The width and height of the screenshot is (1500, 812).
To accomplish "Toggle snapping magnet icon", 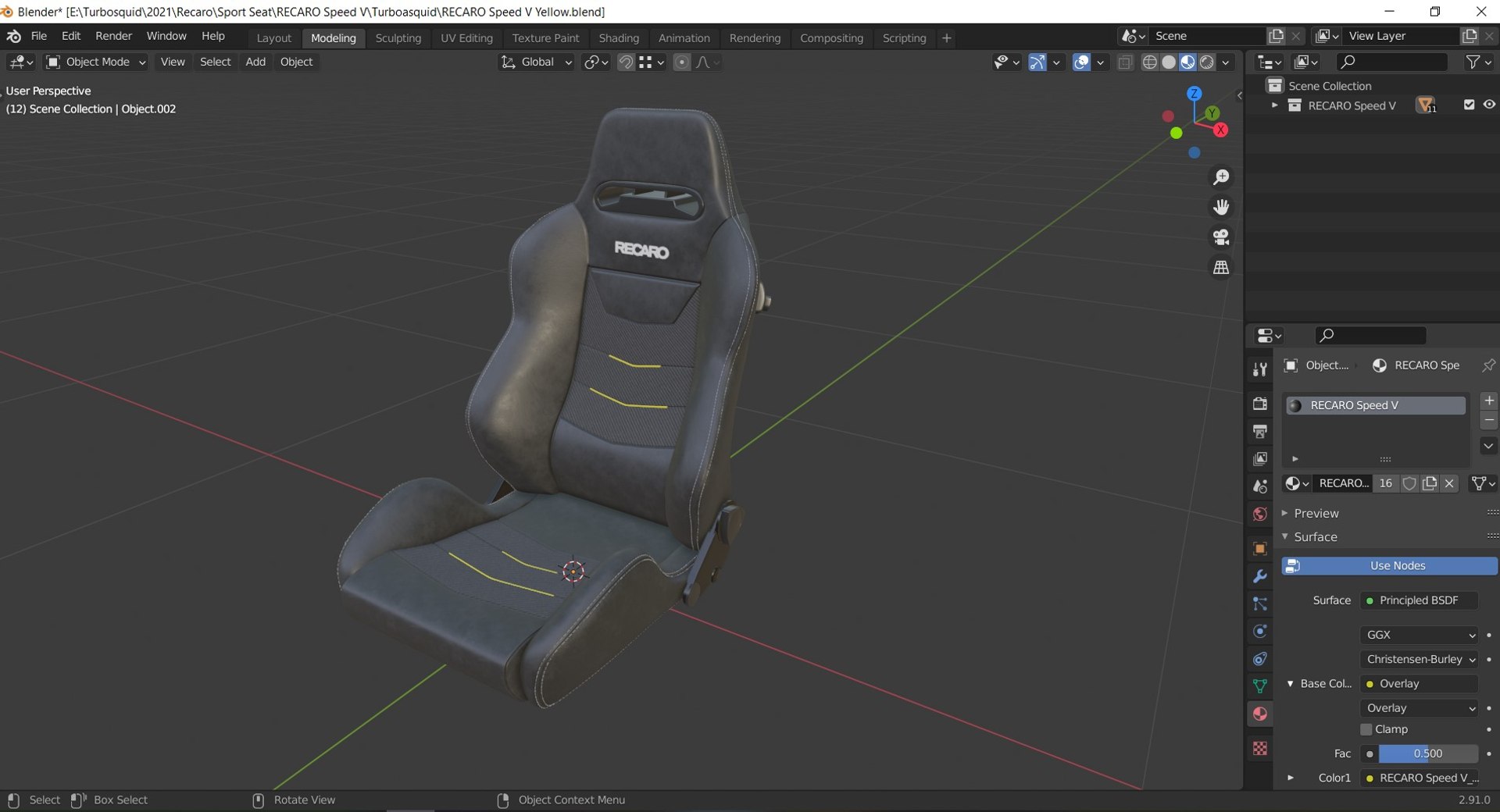I will [x=626, y=62].
